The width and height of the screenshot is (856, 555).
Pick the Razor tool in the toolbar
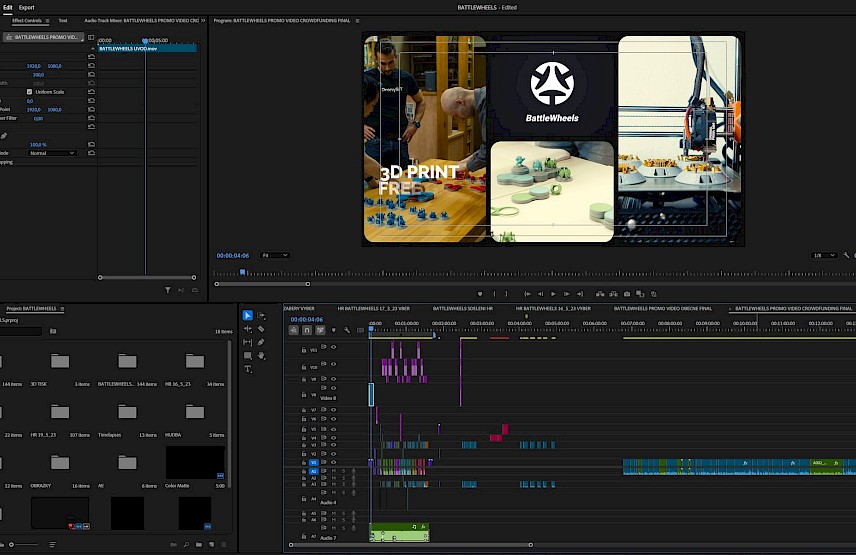261,329
